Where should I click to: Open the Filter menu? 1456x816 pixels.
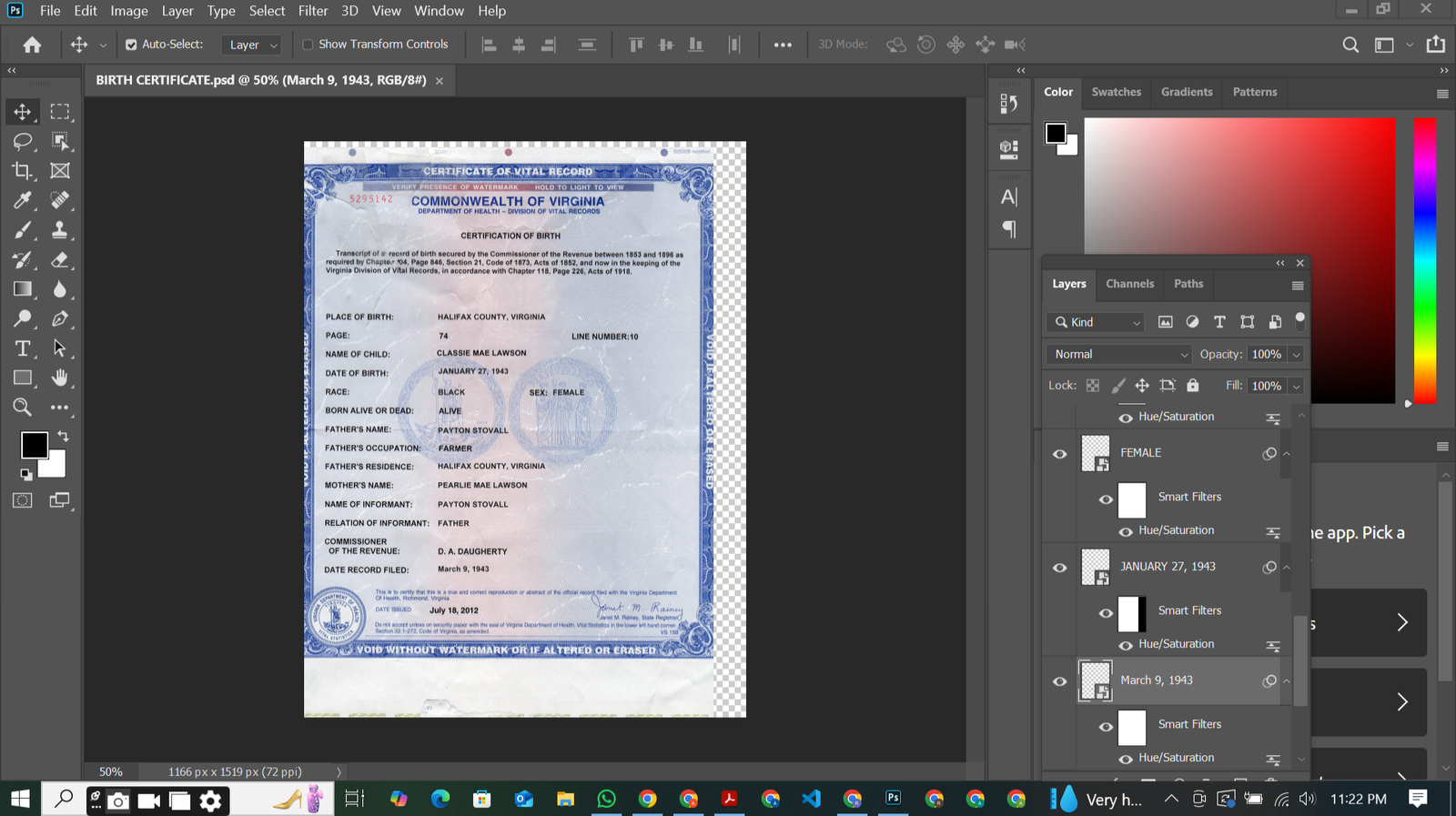[313, 11]
